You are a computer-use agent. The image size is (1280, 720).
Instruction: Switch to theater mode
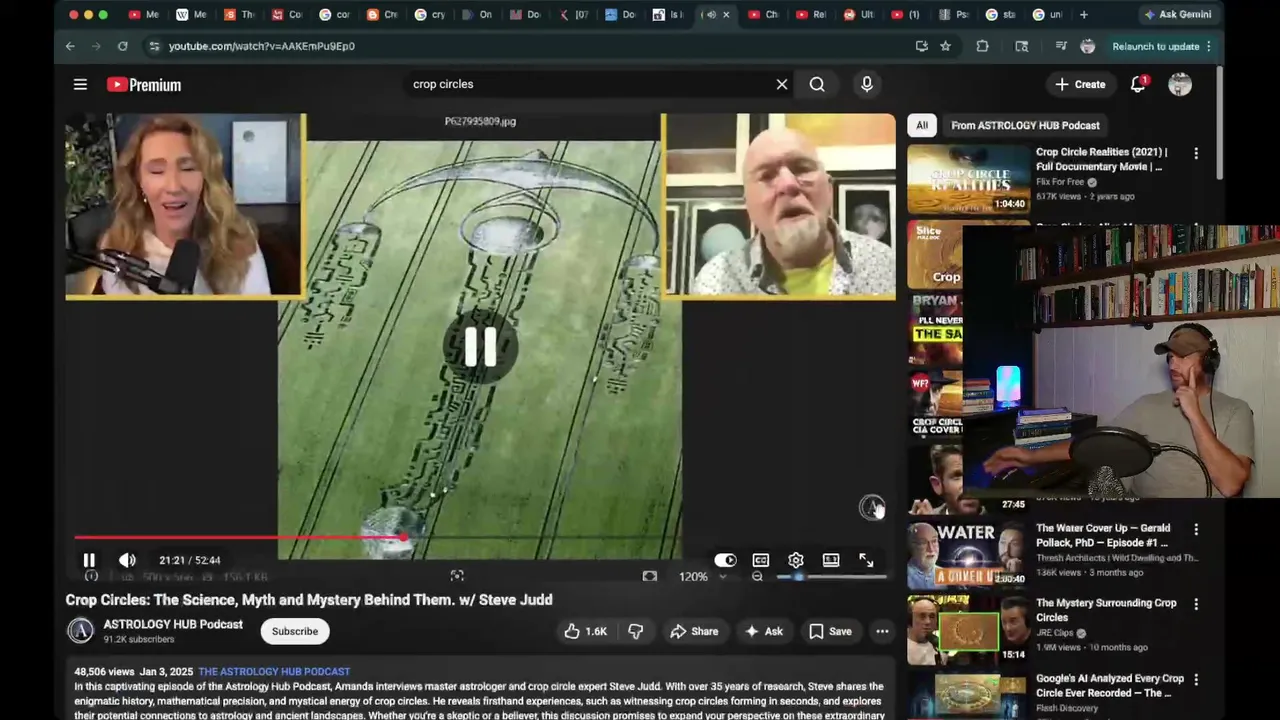pyautogui.click(x=831, y=561)
